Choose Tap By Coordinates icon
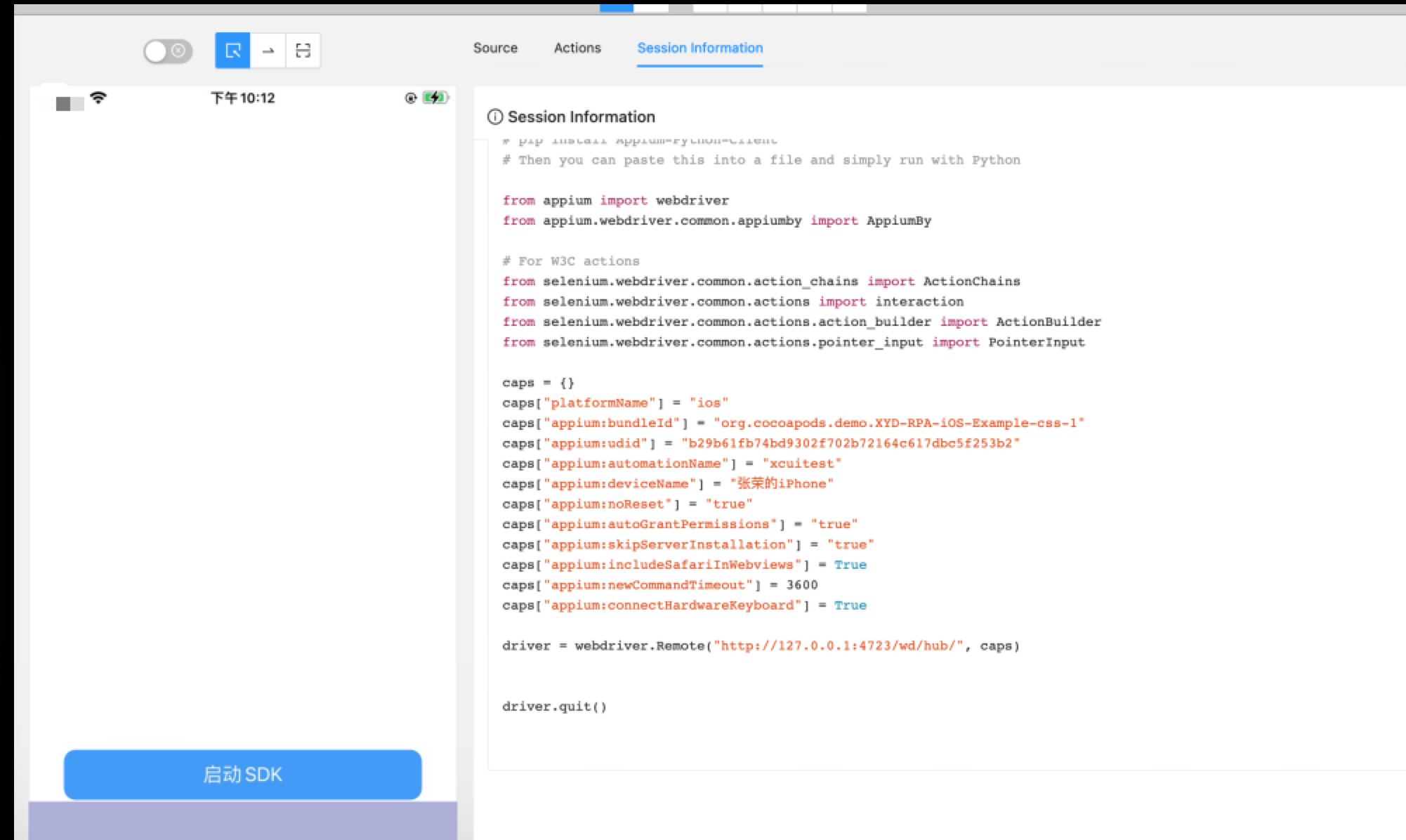This screenshot has width=1406, height=840. click(x=303, y=51)
